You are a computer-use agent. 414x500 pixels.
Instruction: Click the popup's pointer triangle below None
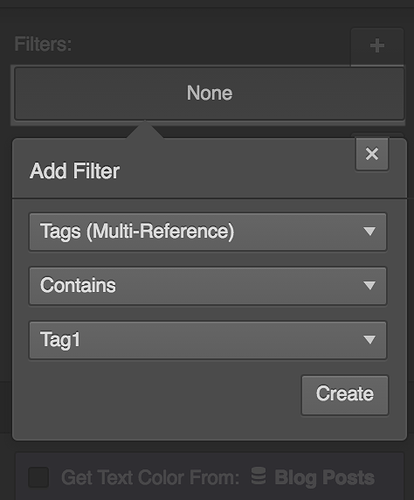click(145, 130)
